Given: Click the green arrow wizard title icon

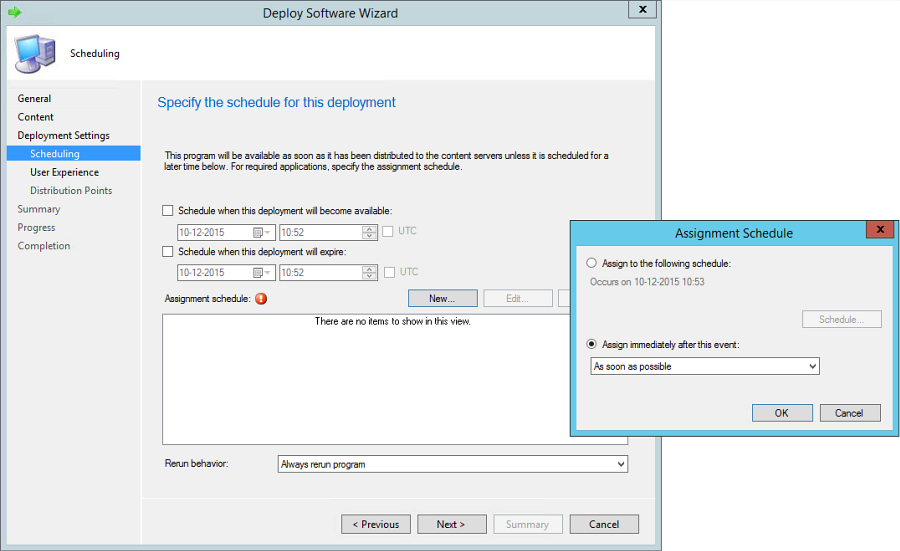Looking at the screenshot, I should tap(15, 12).
